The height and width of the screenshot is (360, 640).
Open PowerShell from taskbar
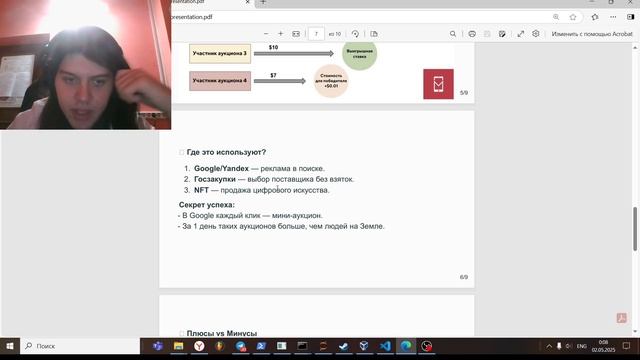[261, 346]
